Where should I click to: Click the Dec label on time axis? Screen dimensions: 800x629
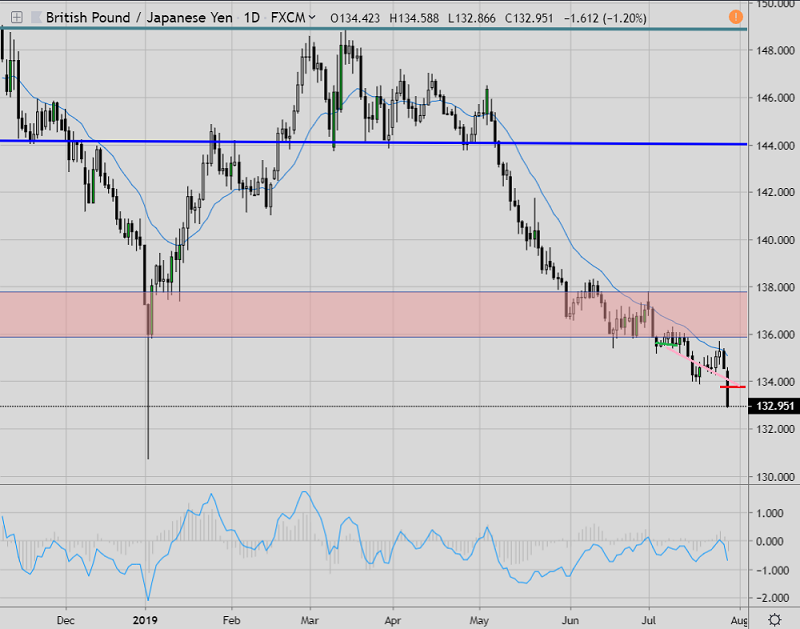[x=66, y=620]
